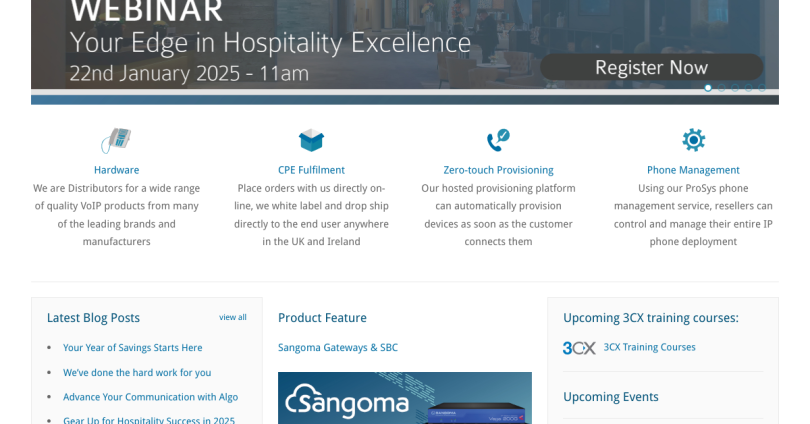The image size is (810, 424).
Task: Click Hardware description about VoIP distributors
Action: pos(116,215)
